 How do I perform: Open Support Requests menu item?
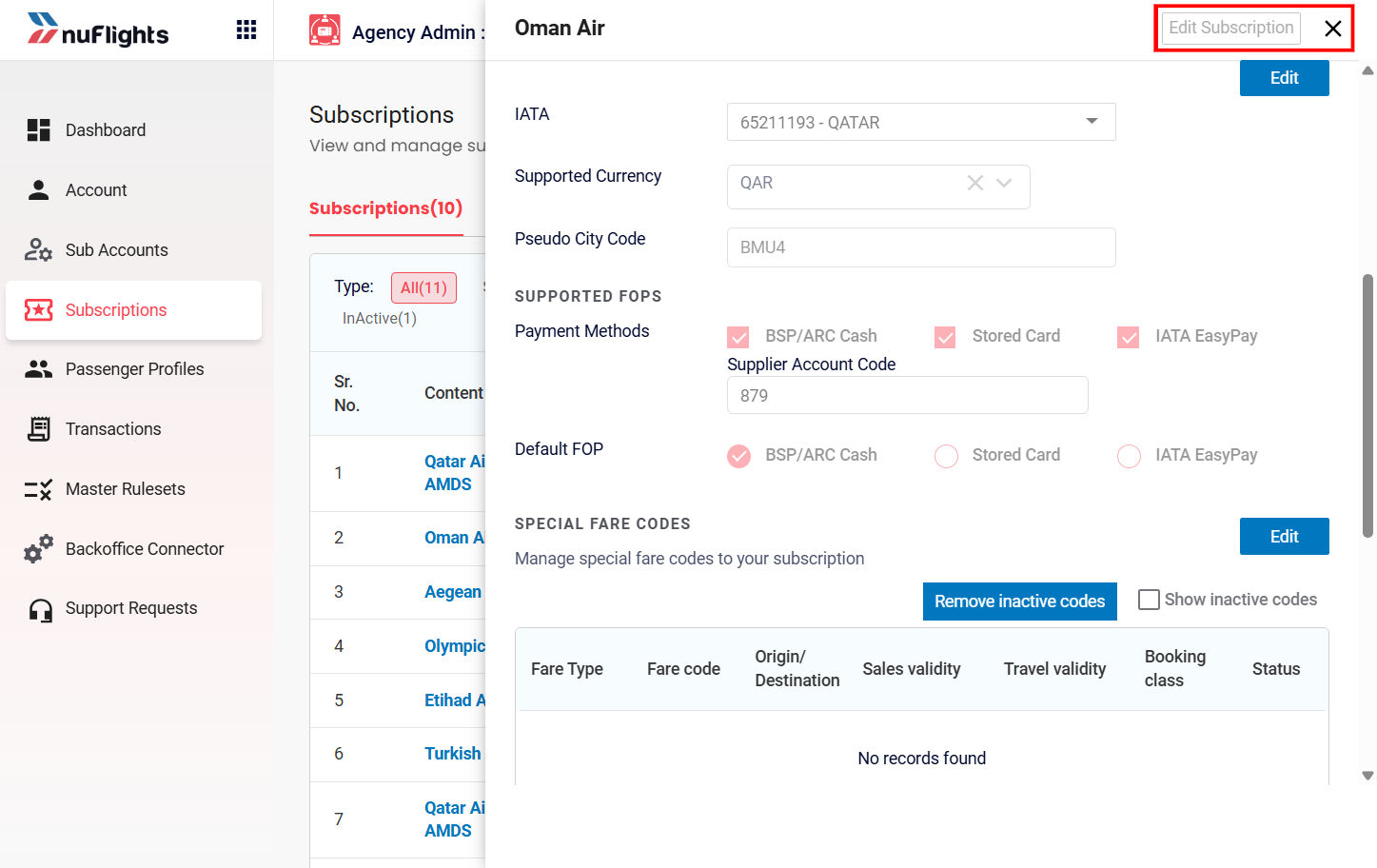[x=133, y=608]
